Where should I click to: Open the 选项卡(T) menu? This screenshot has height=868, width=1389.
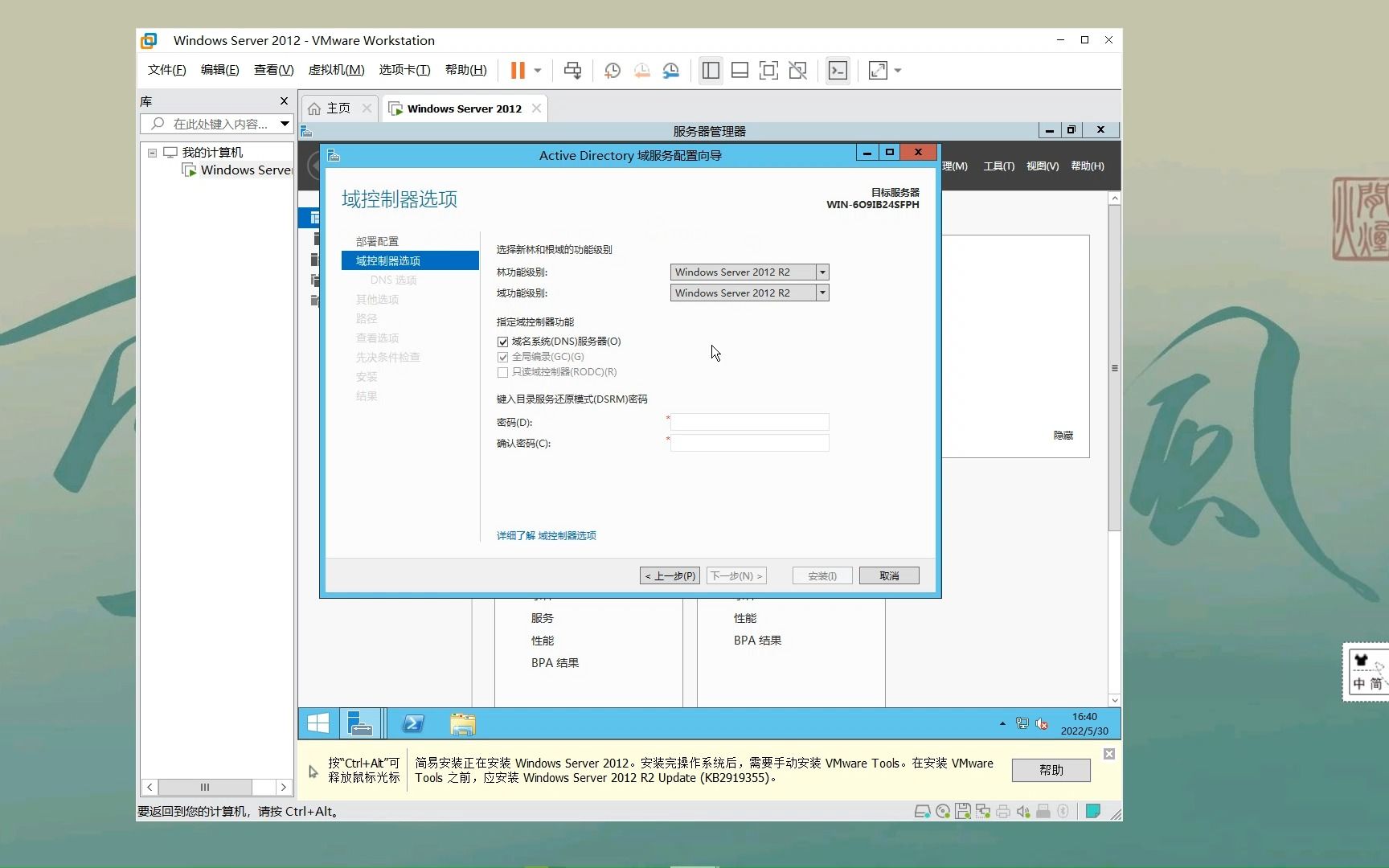point(404,70)
